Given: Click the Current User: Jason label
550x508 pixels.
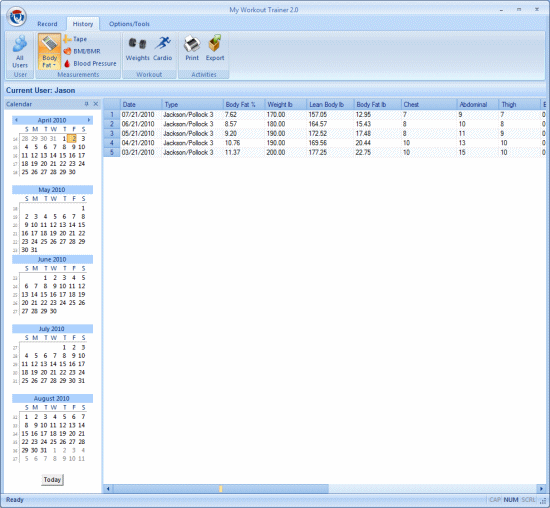Looking at the screenshot, I should (x=41, y=91).
